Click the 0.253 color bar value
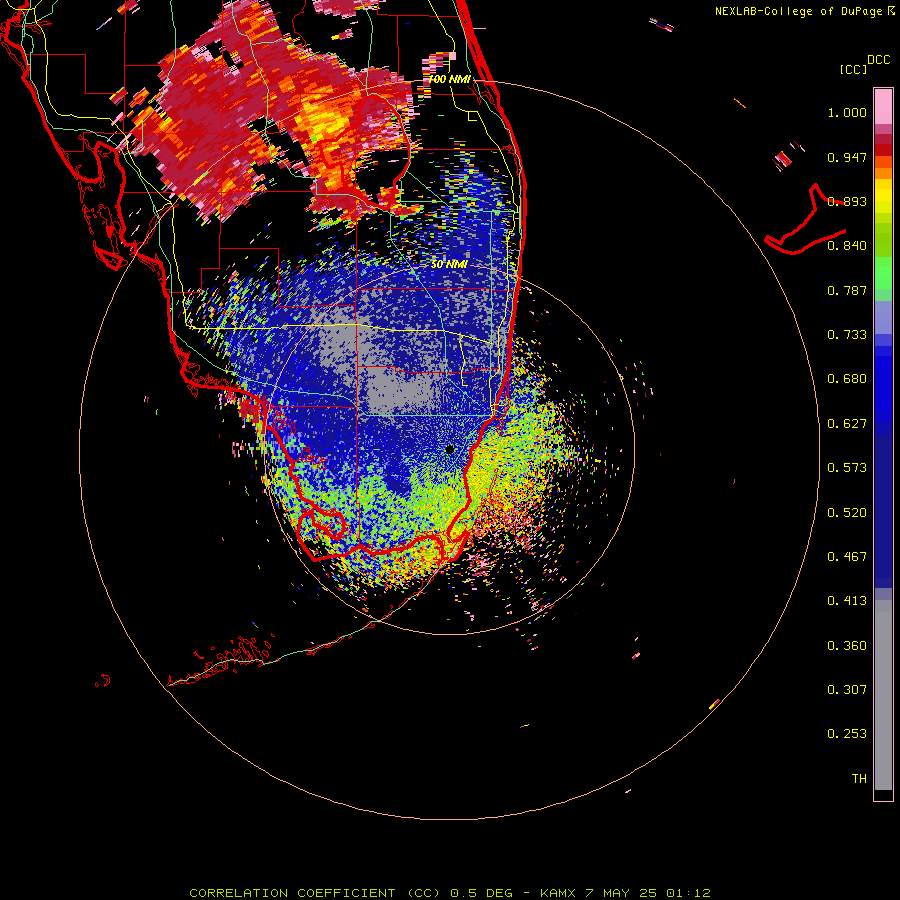This screenshot has height=900, width=900. tap(847, 734)
